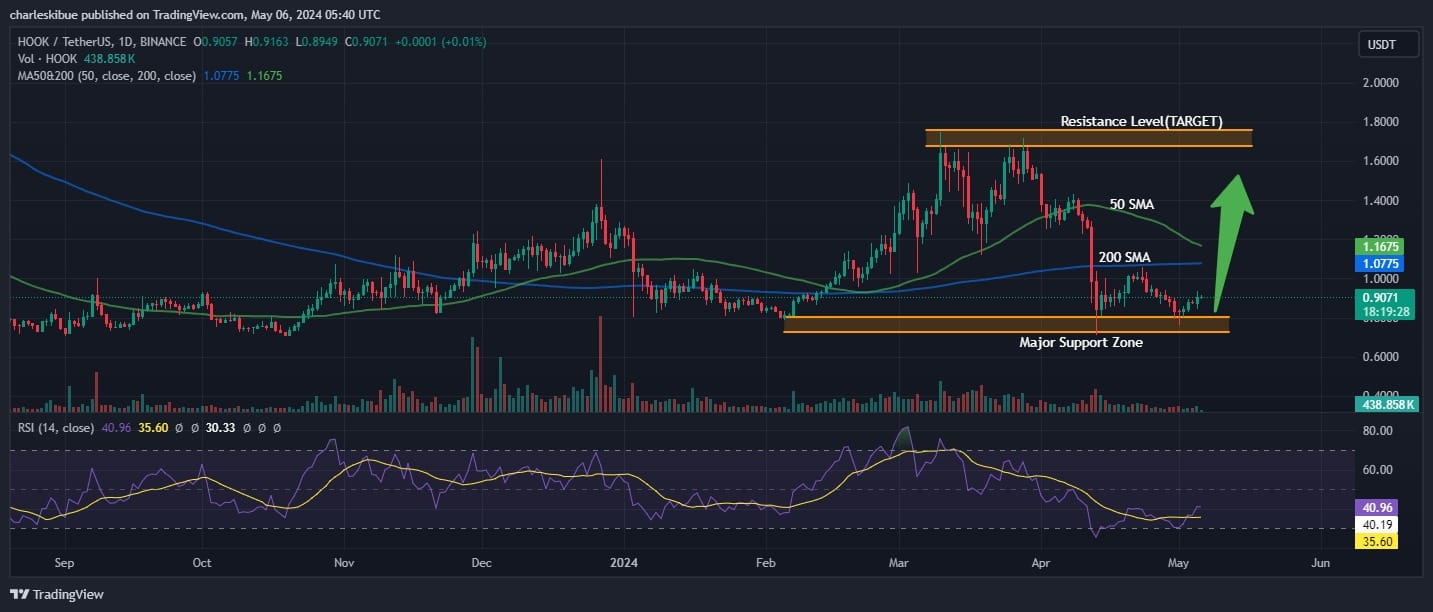1433x612 pixels.
Task: Click the green 0.9071 current price label
Action: 1382,296
